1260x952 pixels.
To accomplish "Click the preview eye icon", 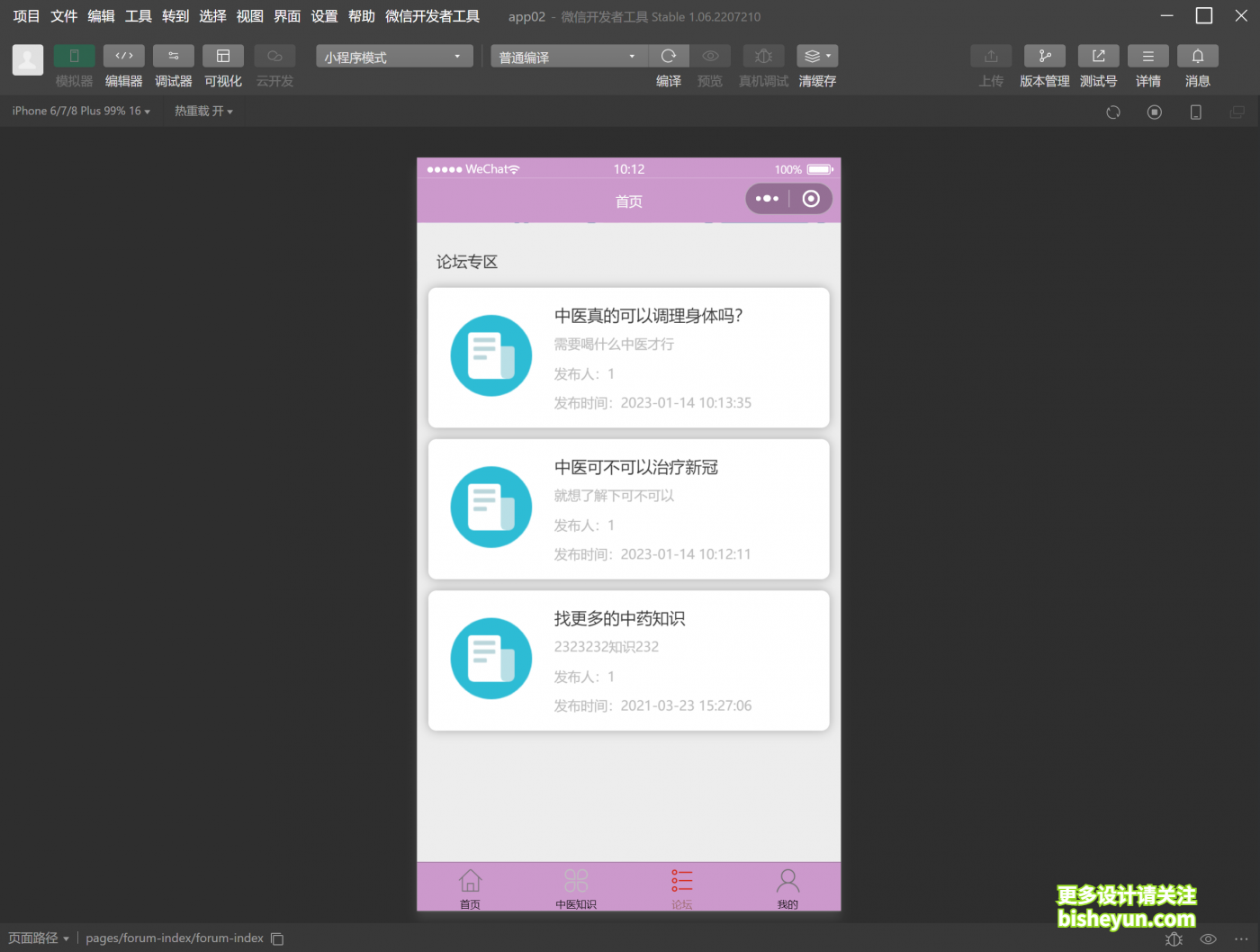I will [710, 56].
